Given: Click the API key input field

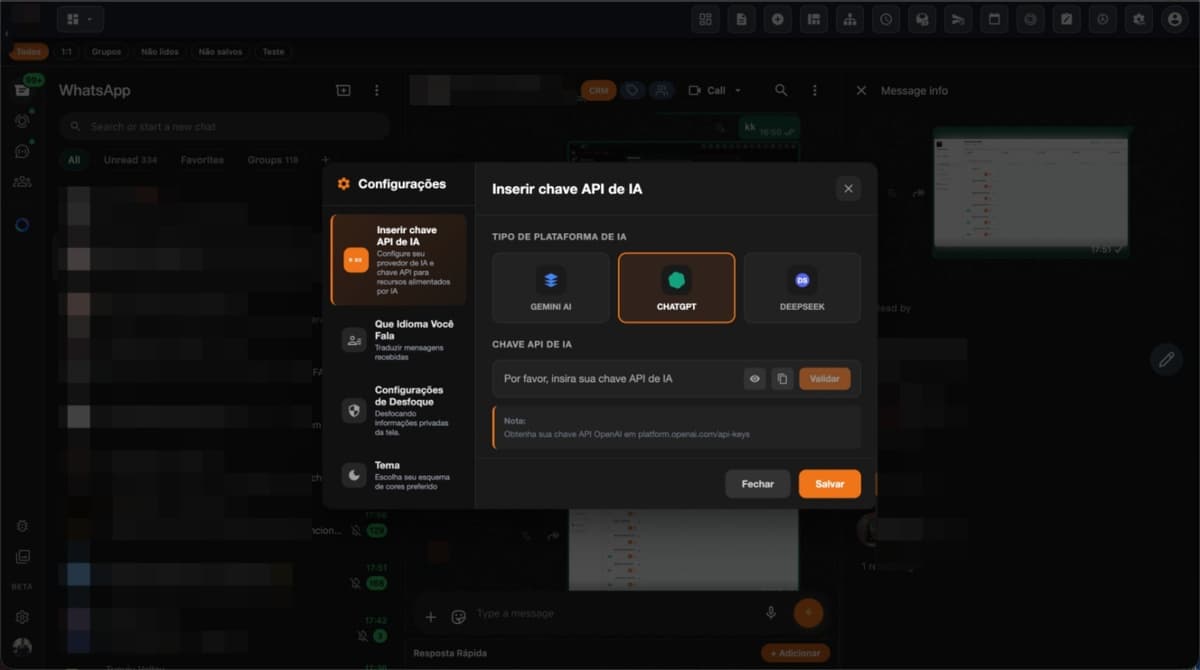Looking at the screenshot, I should [x=615, y=379].
